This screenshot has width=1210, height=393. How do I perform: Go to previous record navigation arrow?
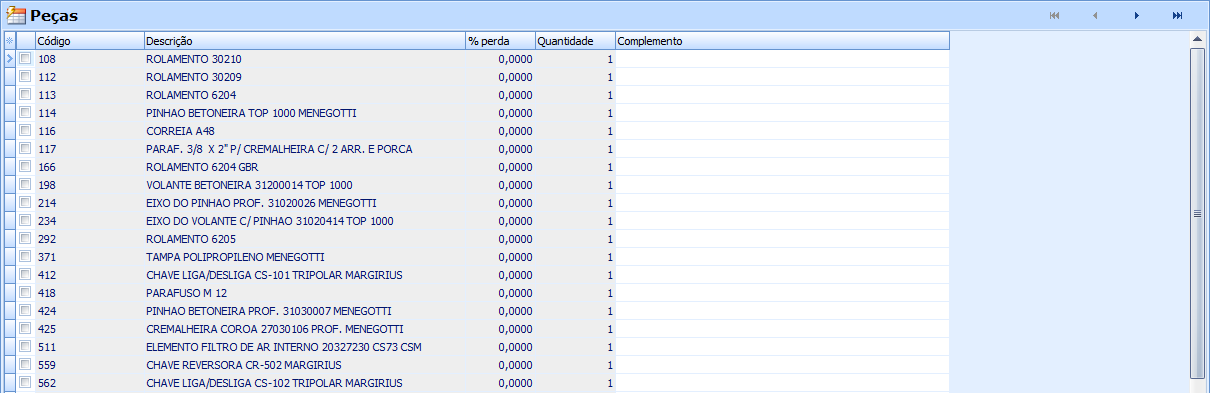pyautogui.click(x=1095, y=15)
